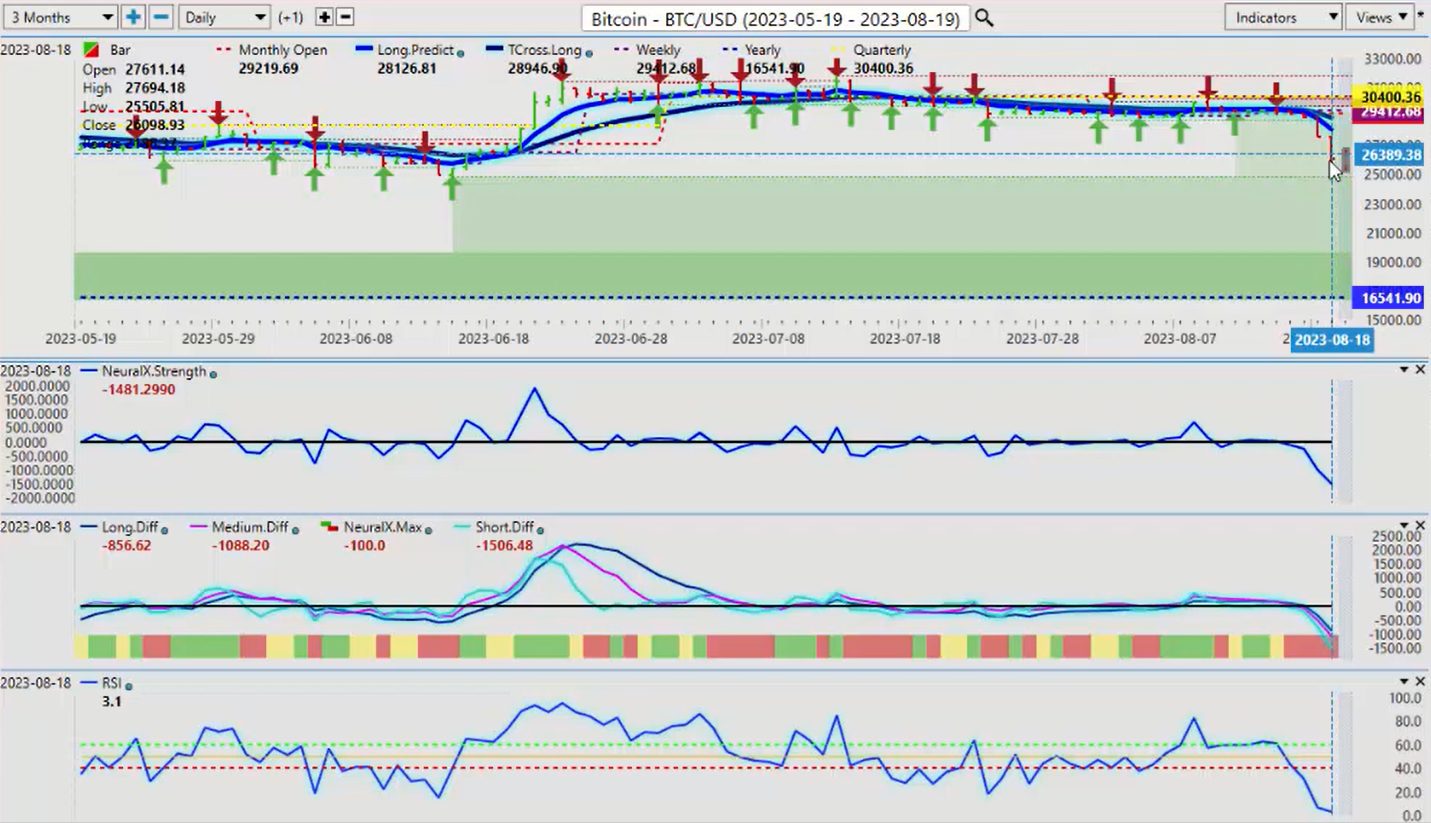Close the NeuralX.Strength panel
This screenshot has width=1431, height=823.
coord(1420,370)
